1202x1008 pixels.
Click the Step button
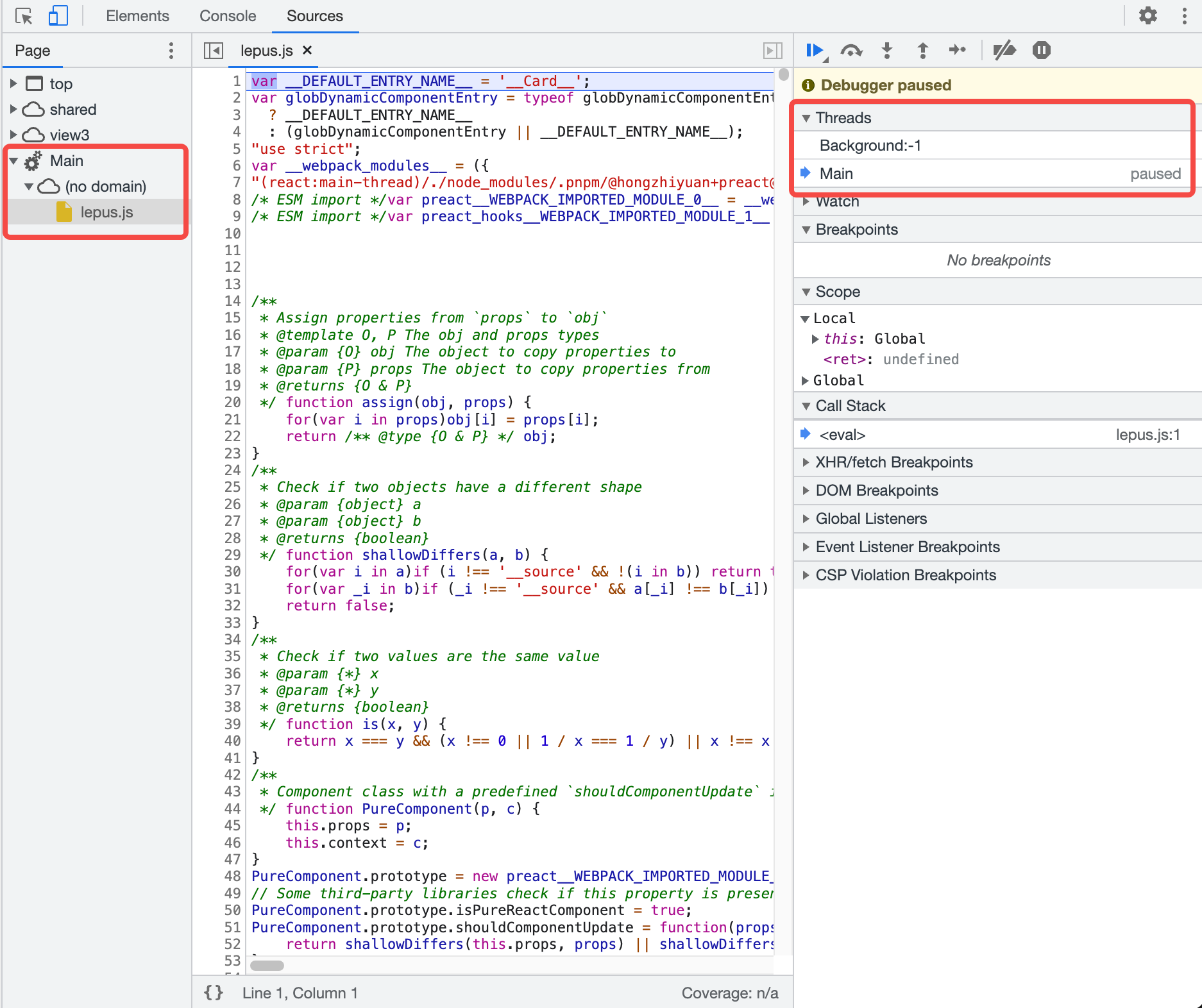pyautogui.click(x=958, y=50)
